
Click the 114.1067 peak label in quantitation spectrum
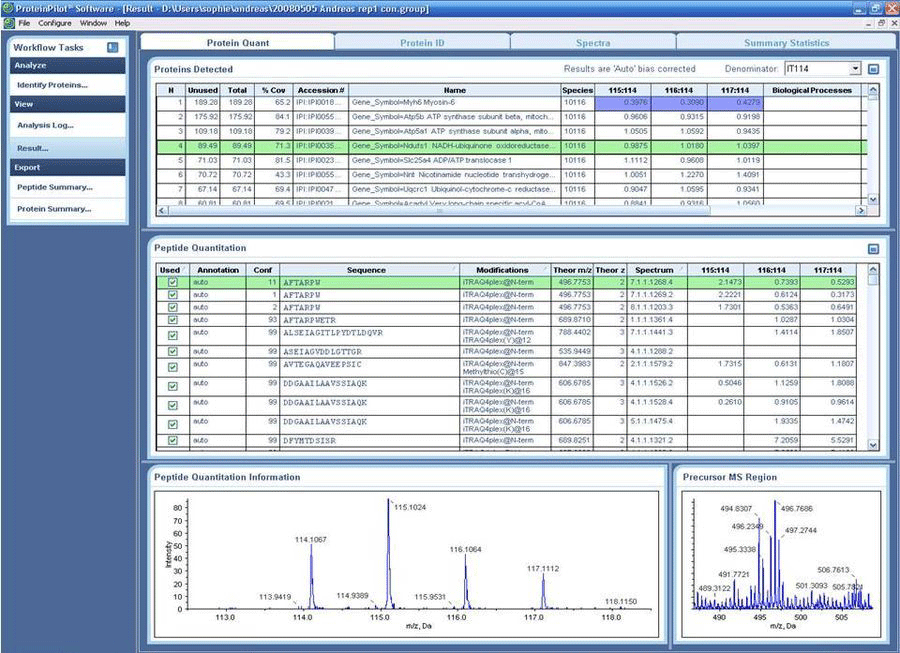tap(311, 539)
